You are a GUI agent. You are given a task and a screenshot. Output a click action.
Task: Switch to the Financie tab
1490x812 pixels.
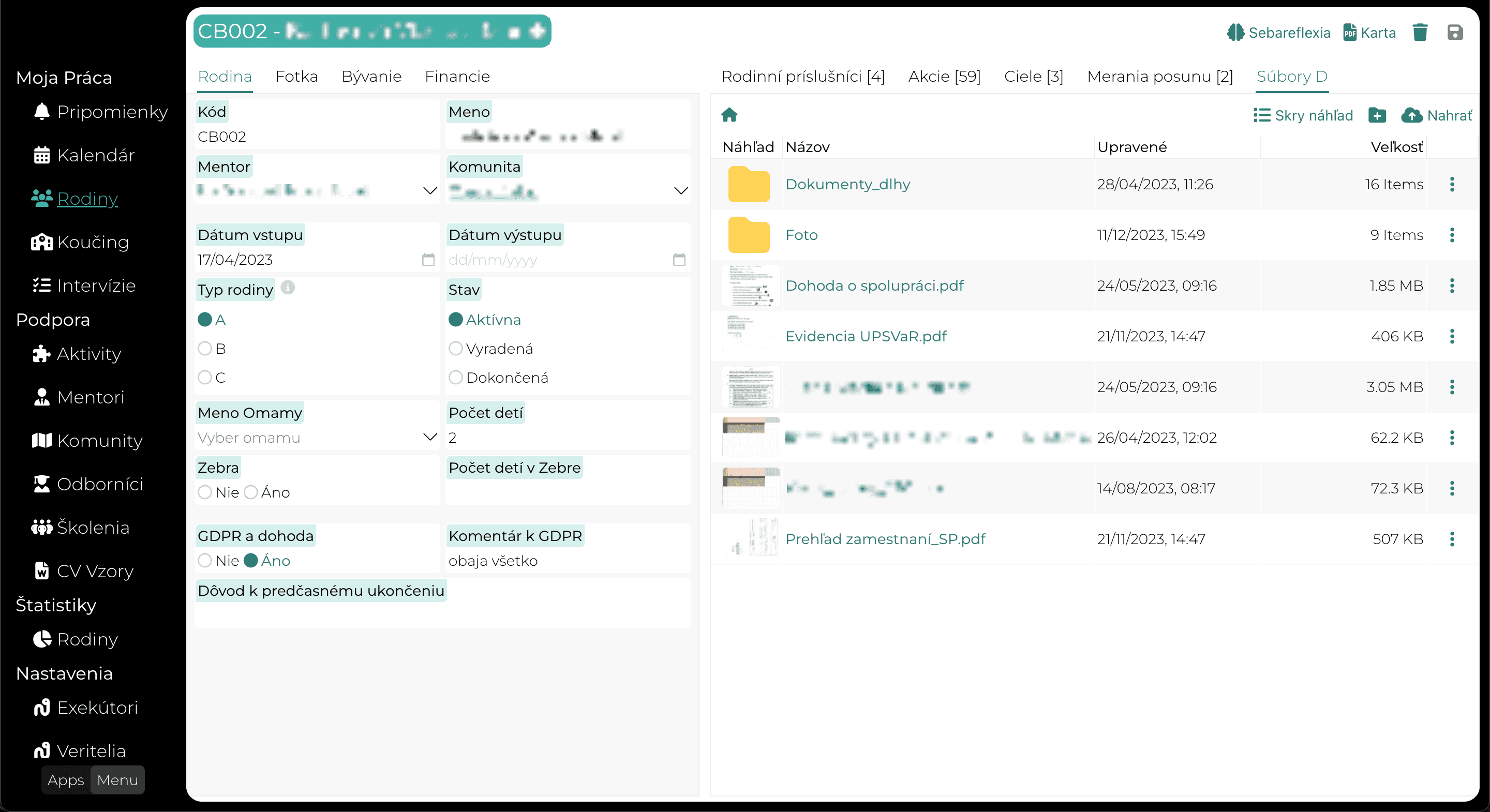pos(457,77)
